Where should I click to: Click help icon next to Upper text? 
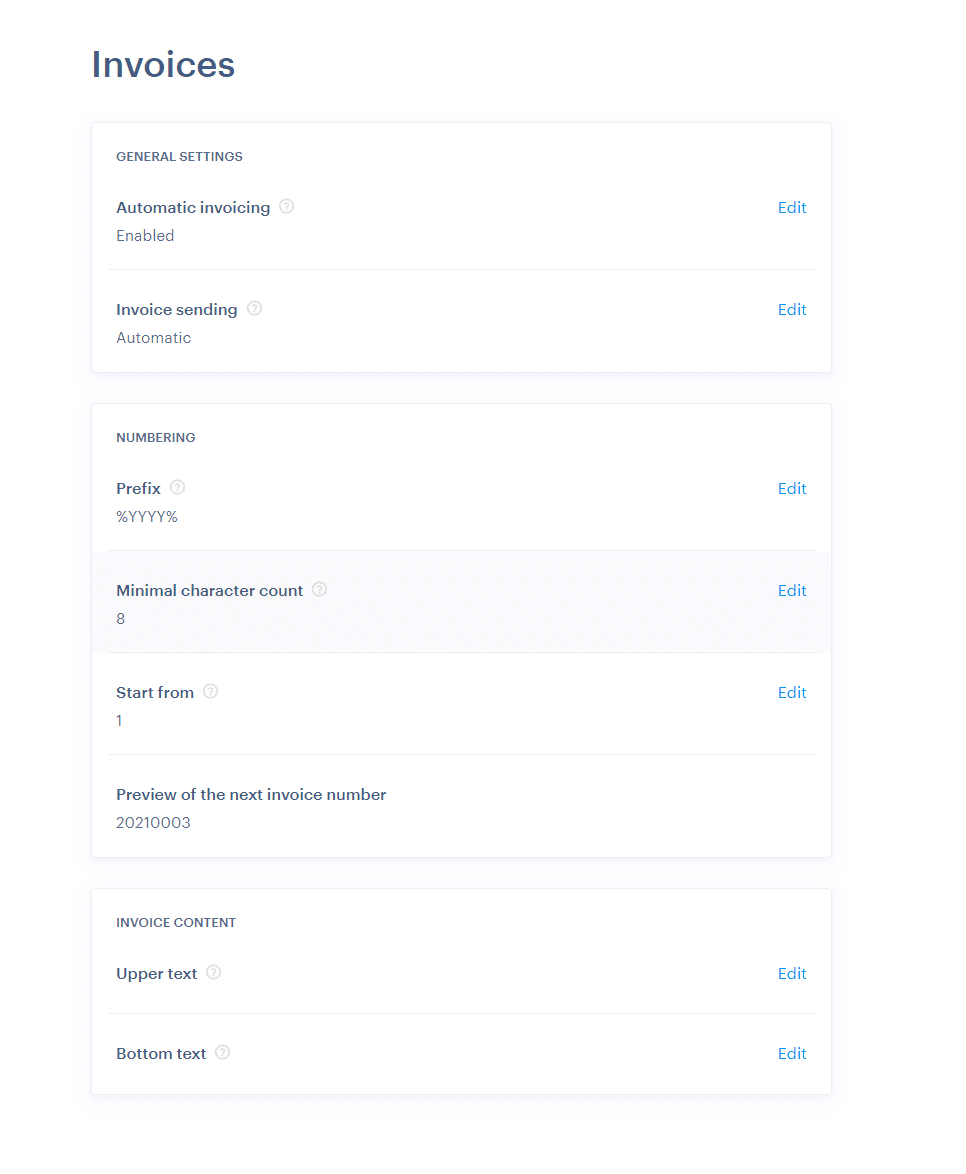click(x=213, y=972)
